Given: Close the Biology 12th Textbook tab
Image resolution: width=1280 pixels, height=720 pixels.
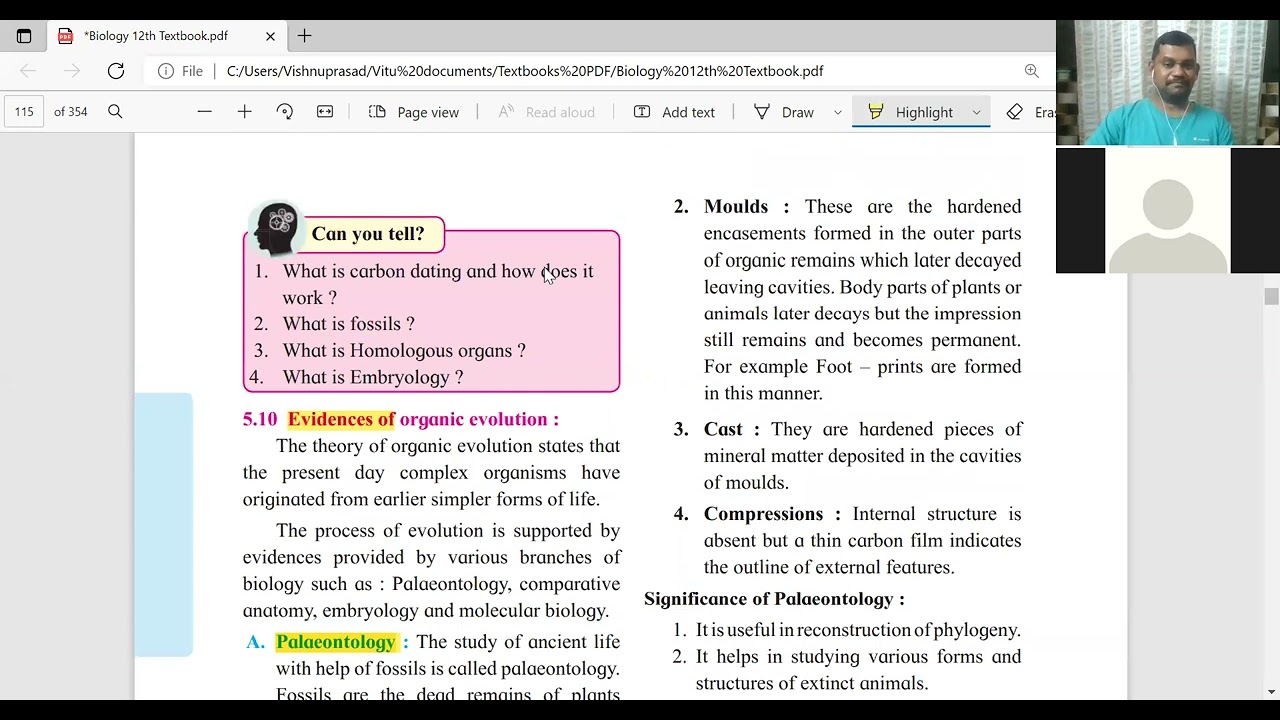Looking at the screenshot, I should click(270, 36).
